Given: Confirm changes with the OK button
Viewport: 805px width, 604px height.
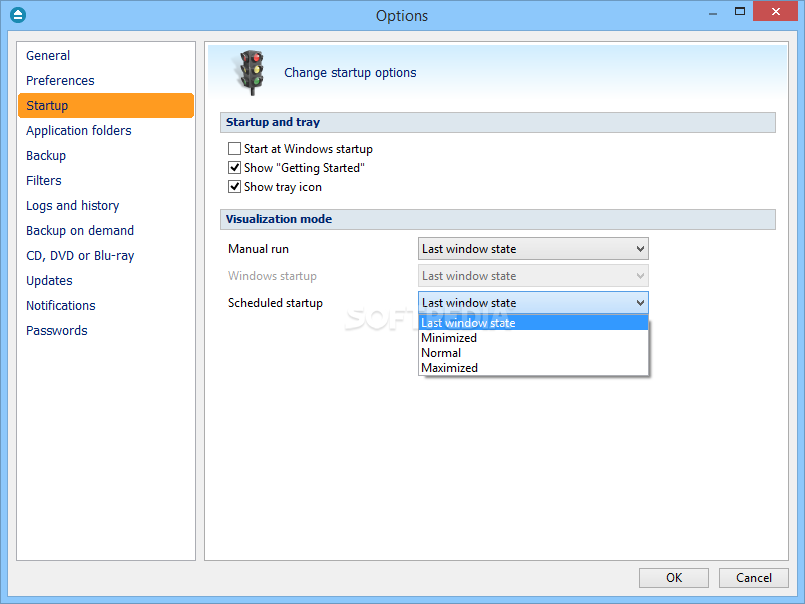Looking at the screenshot, I should coord(674,578).
